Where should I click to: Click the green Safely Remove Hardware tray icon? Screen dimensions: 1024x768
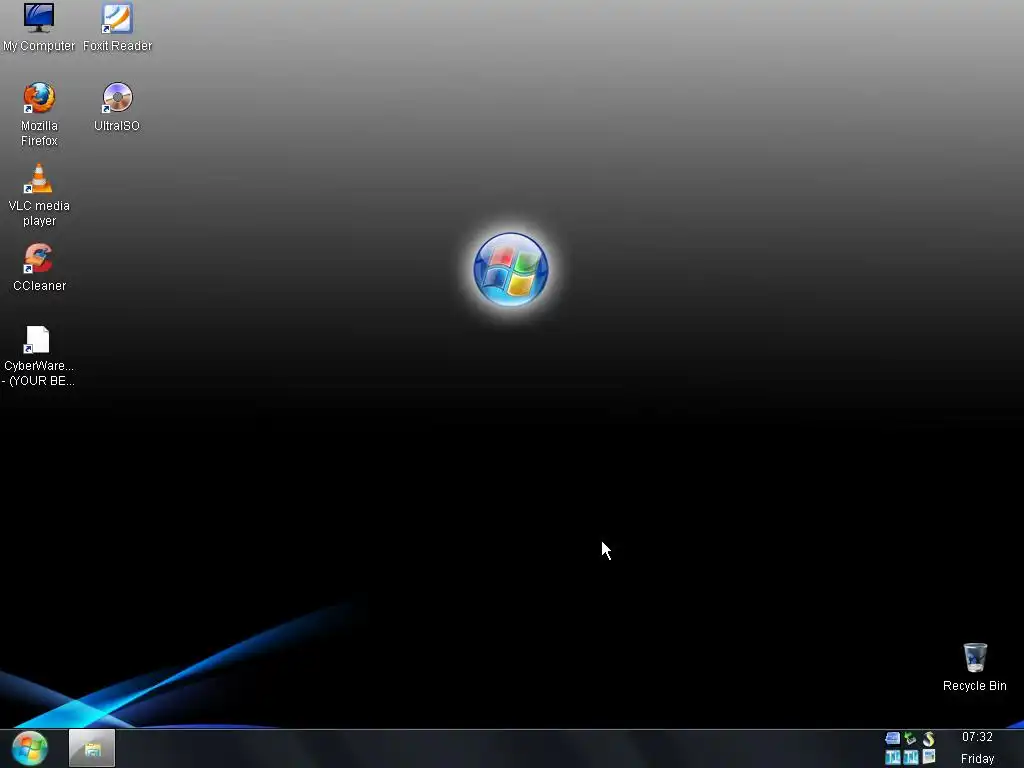coord(910,739)
